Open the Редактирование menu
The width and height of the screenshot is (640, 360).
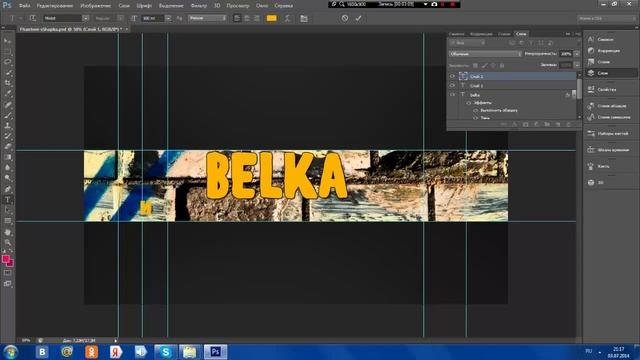point(55,6)
